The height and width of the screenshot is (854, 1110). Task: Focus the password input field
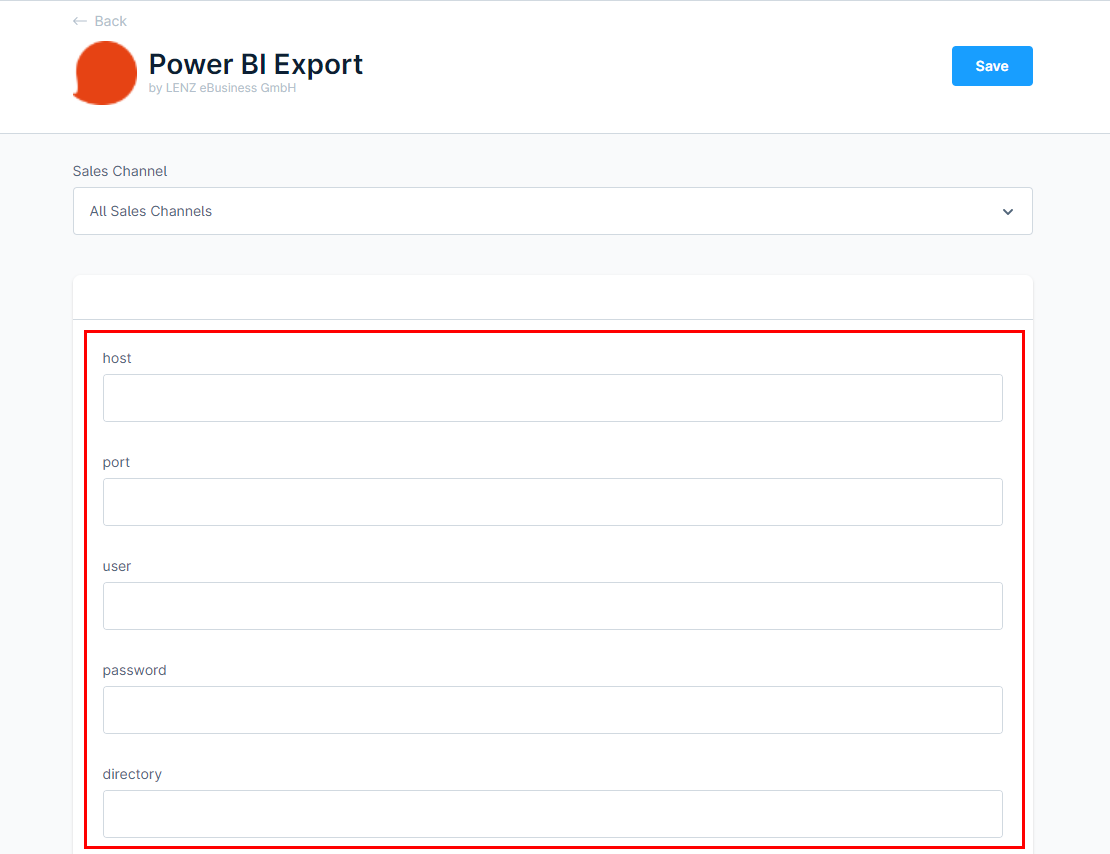[x=552, y=710]
